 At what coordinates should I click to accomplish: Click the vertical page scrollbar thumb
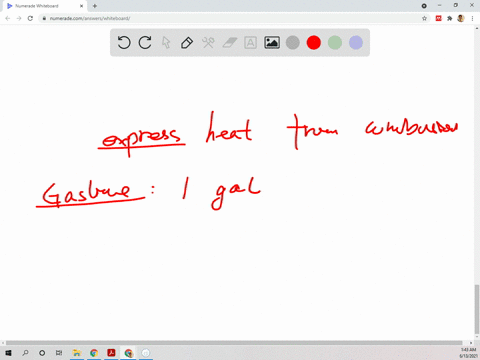click(x=477, y=309)
